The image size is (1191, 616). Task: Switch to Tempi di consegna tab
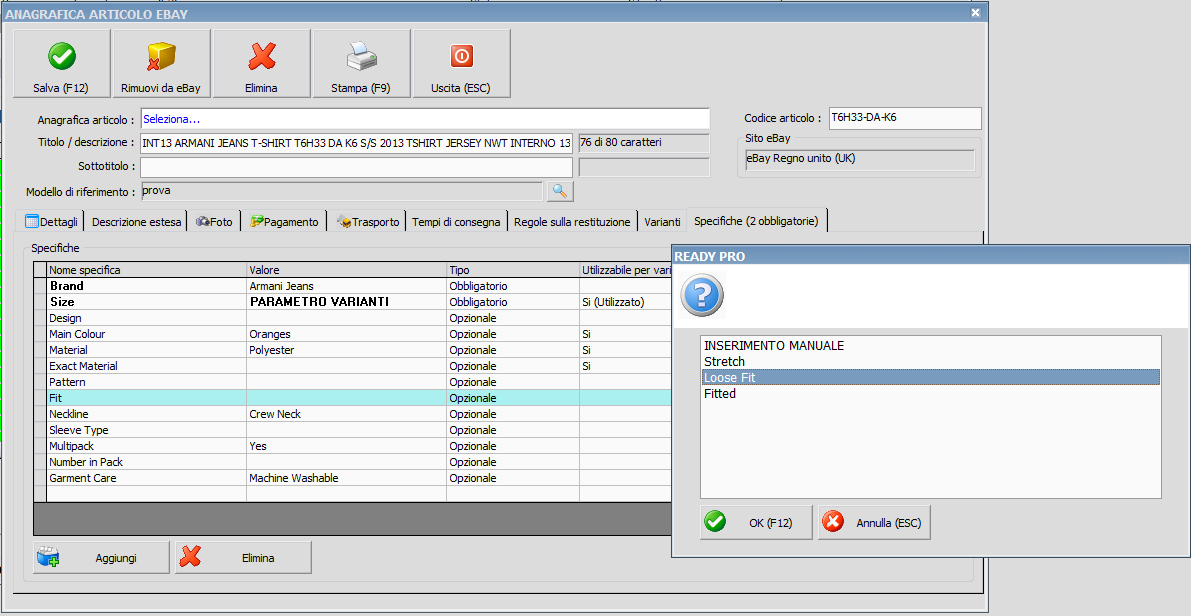pyautogui.click(x=456, y=222)
